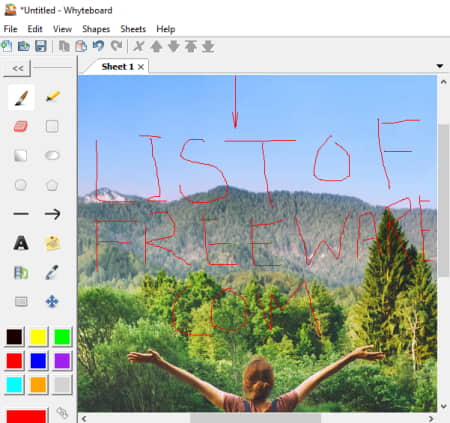Click the vertical scrollbar down arrow
The image size is (450, 423).
pyautogui.click(x=444, y=406)
